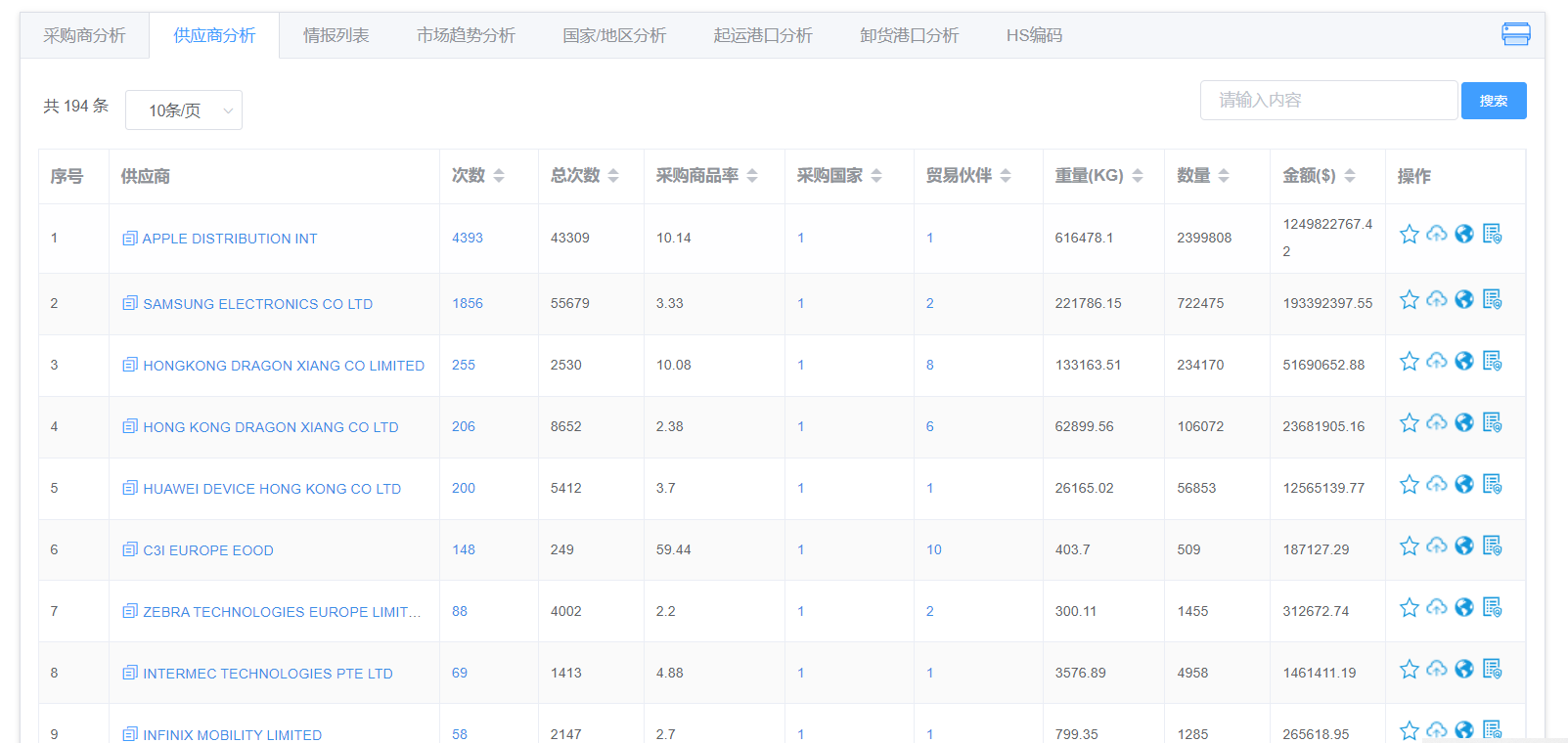
Task: Sort by 金额($) column arrows
Action: click(x=1350, y=176)
